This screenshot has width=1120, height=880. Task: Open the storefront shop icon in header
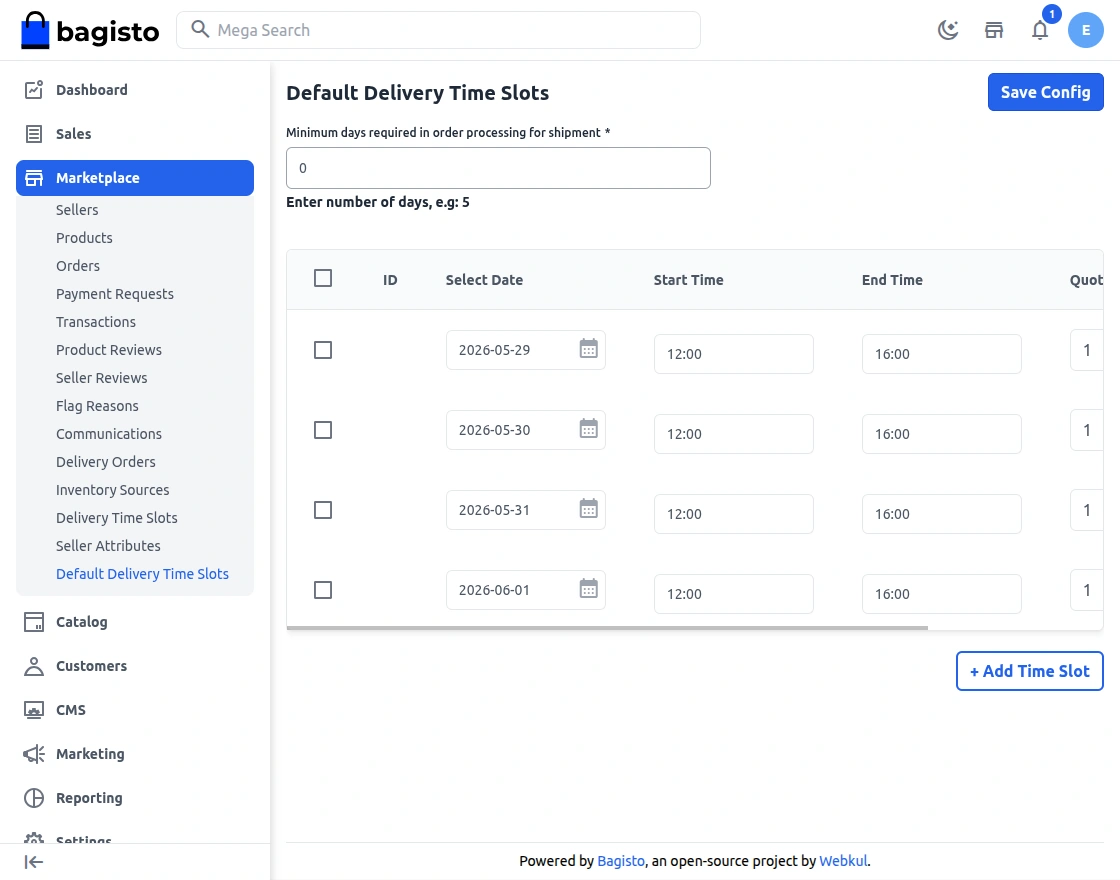pos(994,30)
